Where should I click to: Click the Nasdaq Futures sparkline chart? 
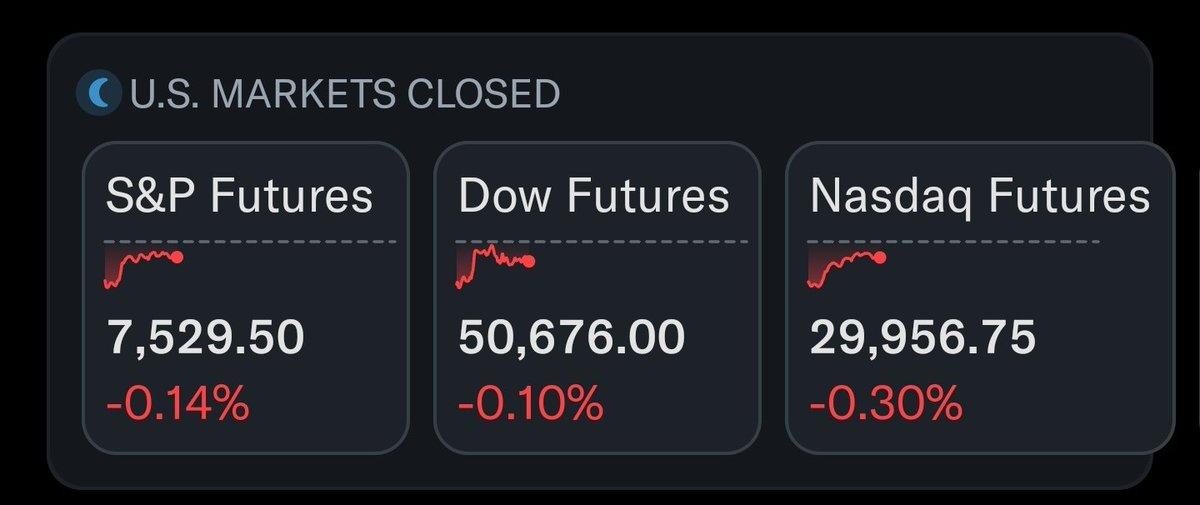(847, 269)
